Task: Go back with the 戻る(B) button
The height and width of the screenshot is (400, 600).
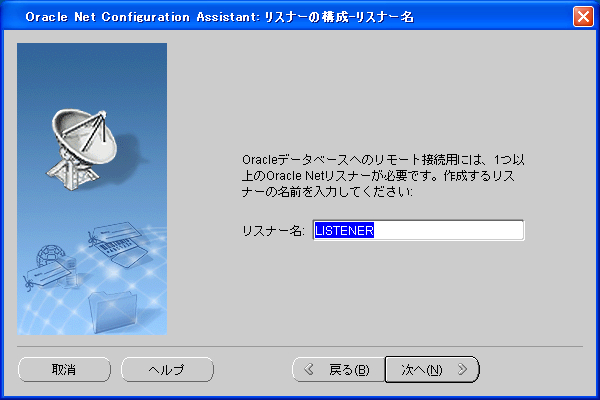Action: (x=338, y=369)
